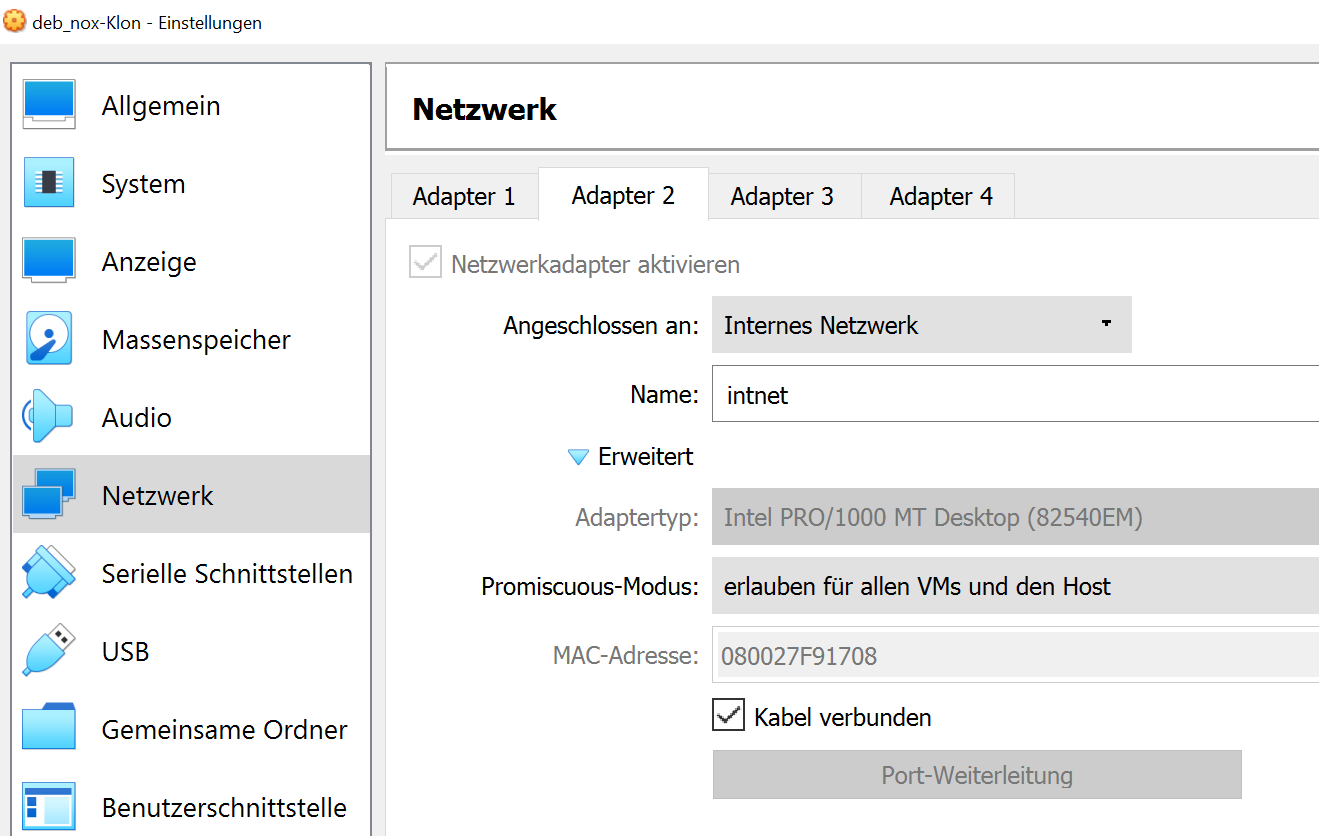This screenshot has width=1319, height=836.
Task: Switch to the Adapter 1 tab
Action: pyautogui.click(x=464, y=197)
